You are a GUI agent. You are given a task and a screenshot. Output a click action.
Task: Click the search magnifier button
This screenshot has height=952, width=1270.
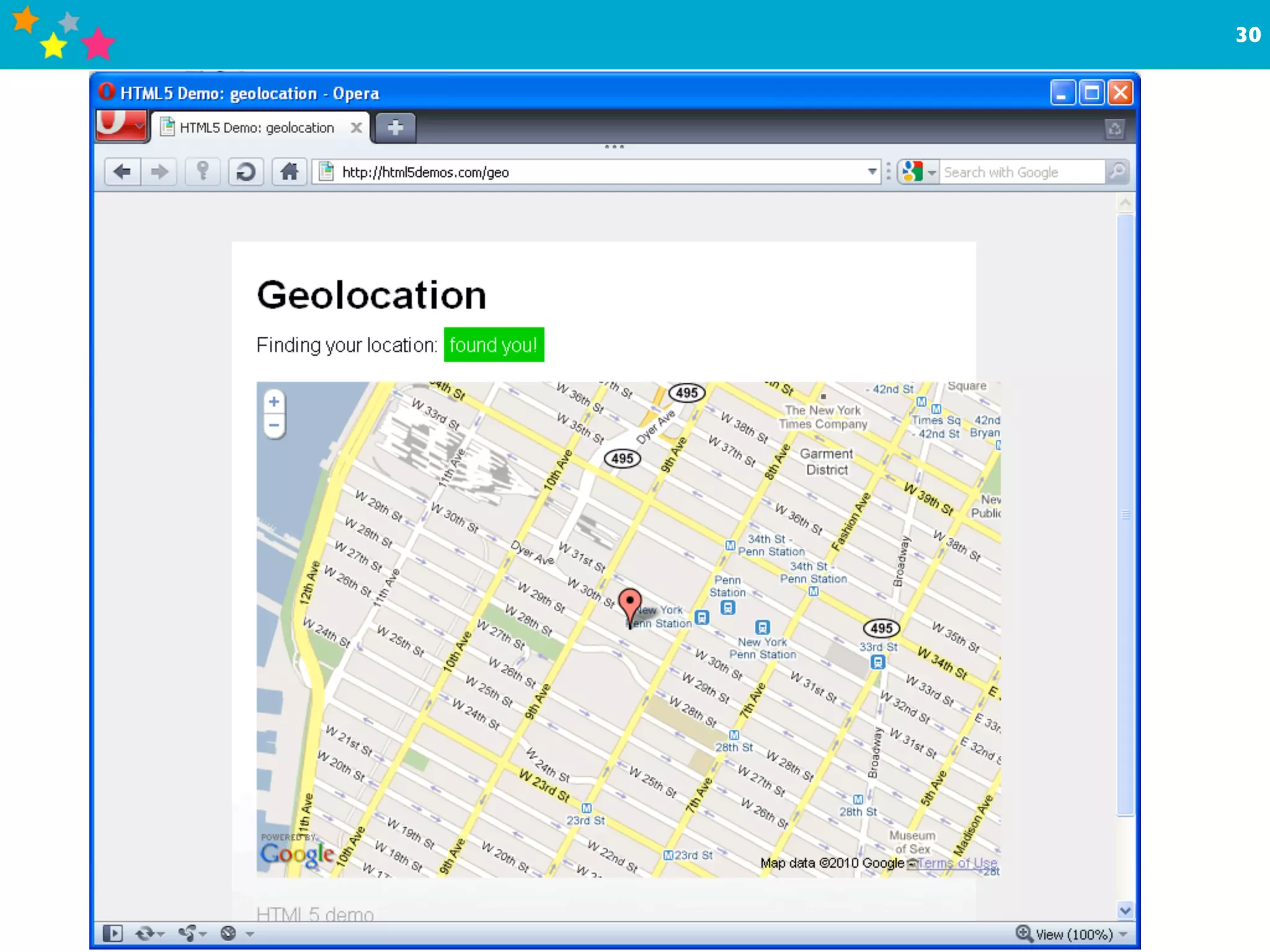[1117, 172]
